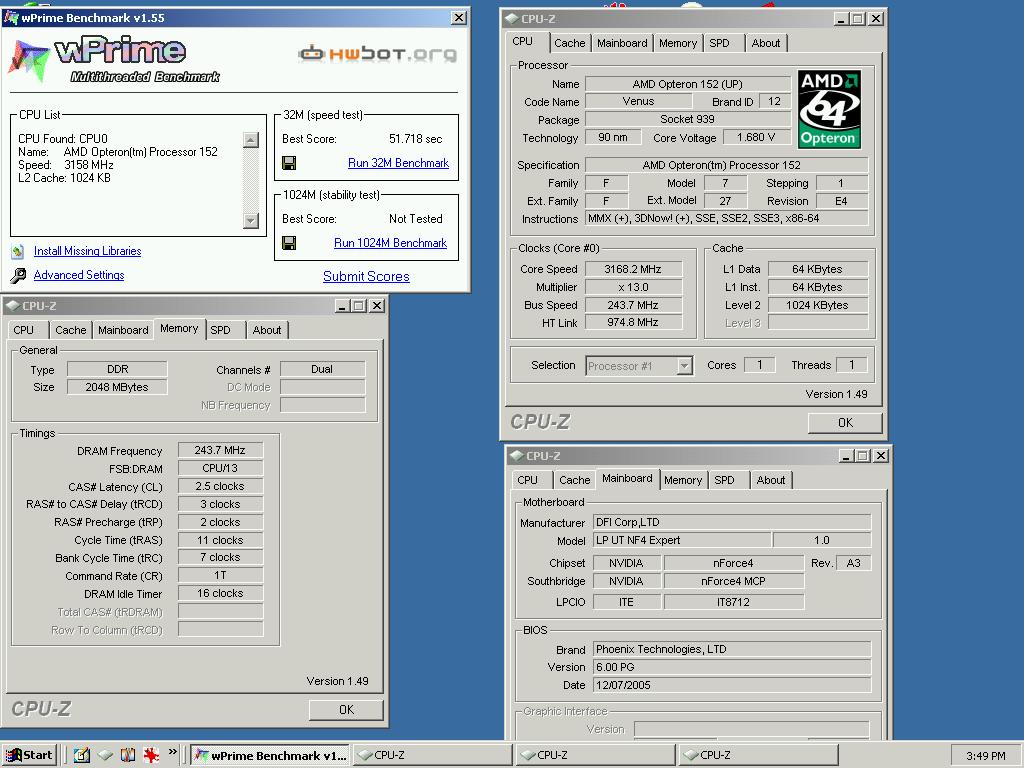Run the 1024M Benchmark
Viewport: 1024px width, 768px height.
point(391,243)
